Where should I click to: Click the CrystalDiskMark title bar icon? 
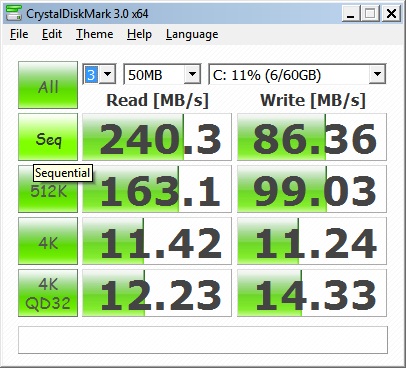point(14,13)
